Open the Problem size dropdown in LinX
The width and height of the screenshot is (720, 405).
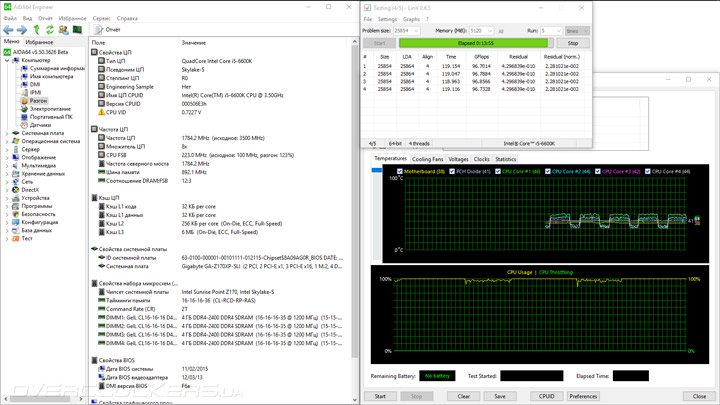[416, 31]
